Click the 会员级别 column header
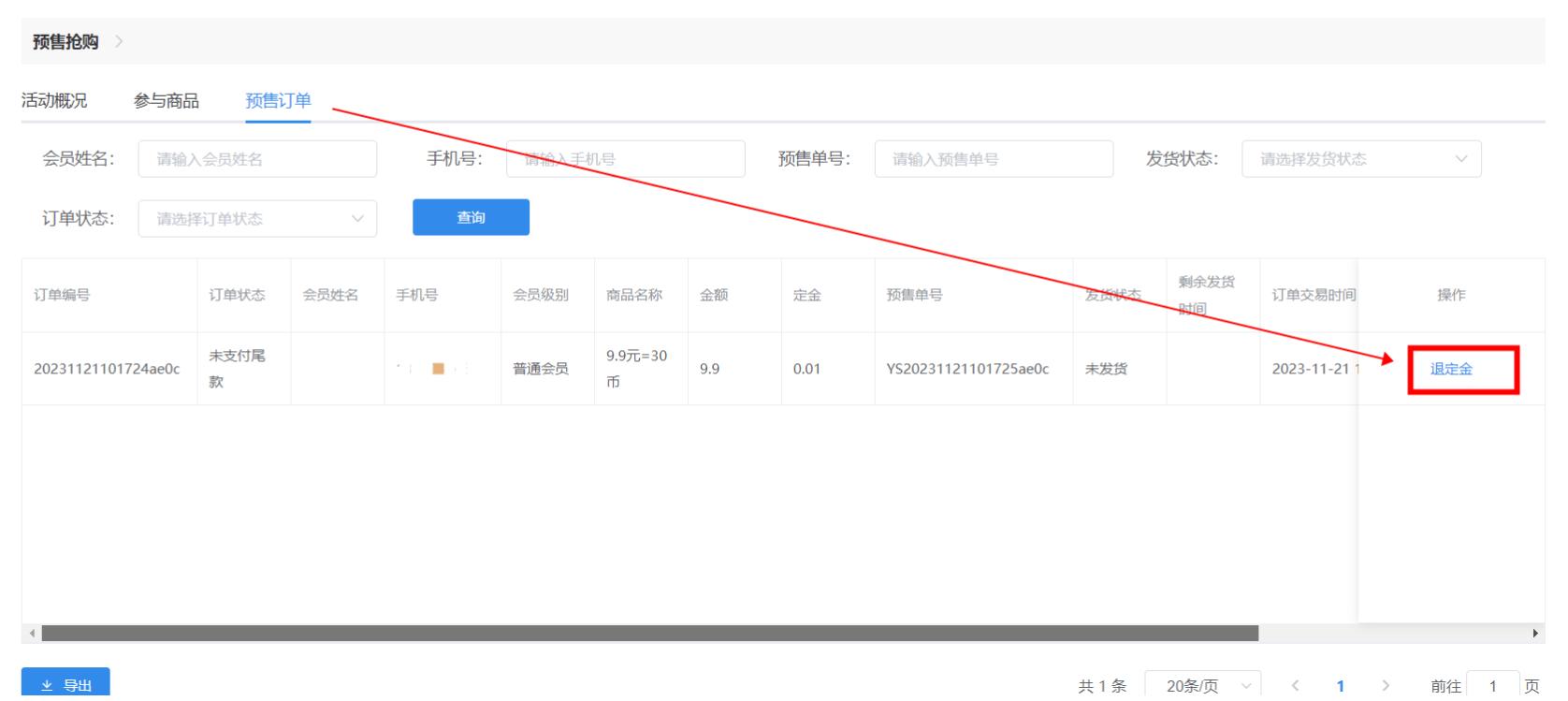This screenshot has height=701, width=1568. pyautogui.click(x=541, y=295)
